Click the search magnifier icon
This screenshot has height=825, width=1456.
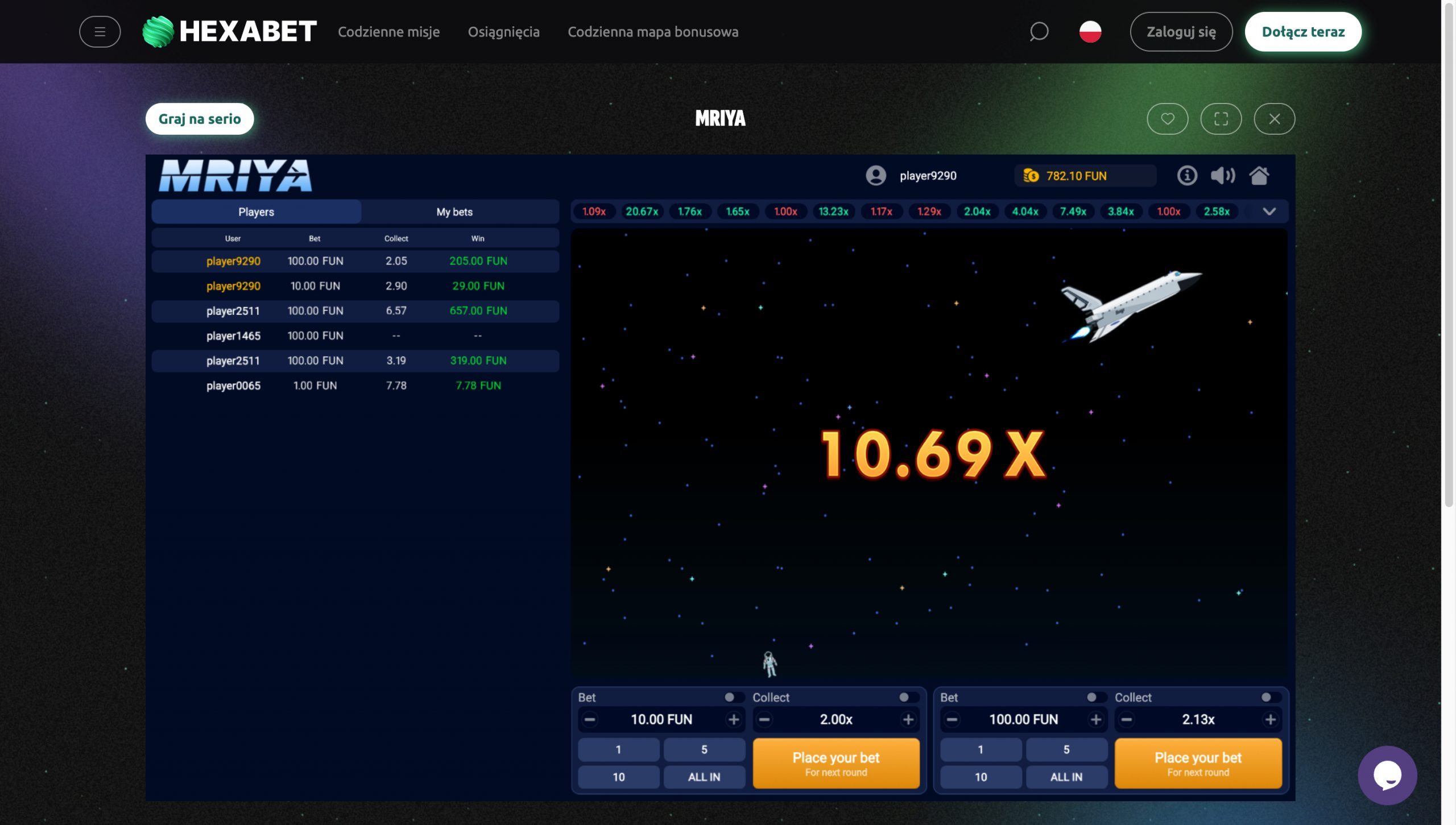tap(1039, 32)
